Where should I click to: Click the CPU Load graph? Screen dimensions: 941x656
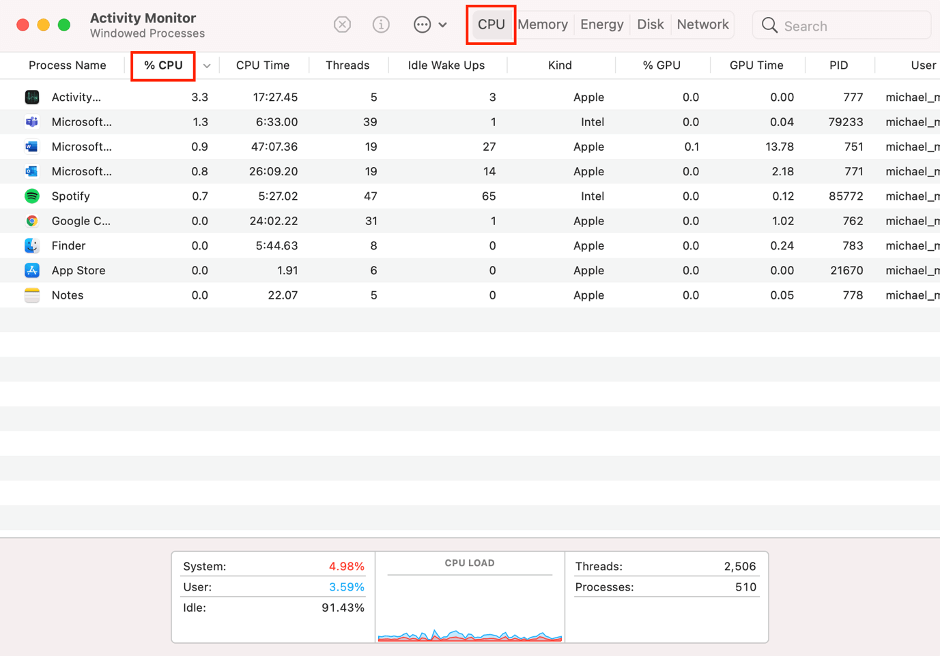469,610
